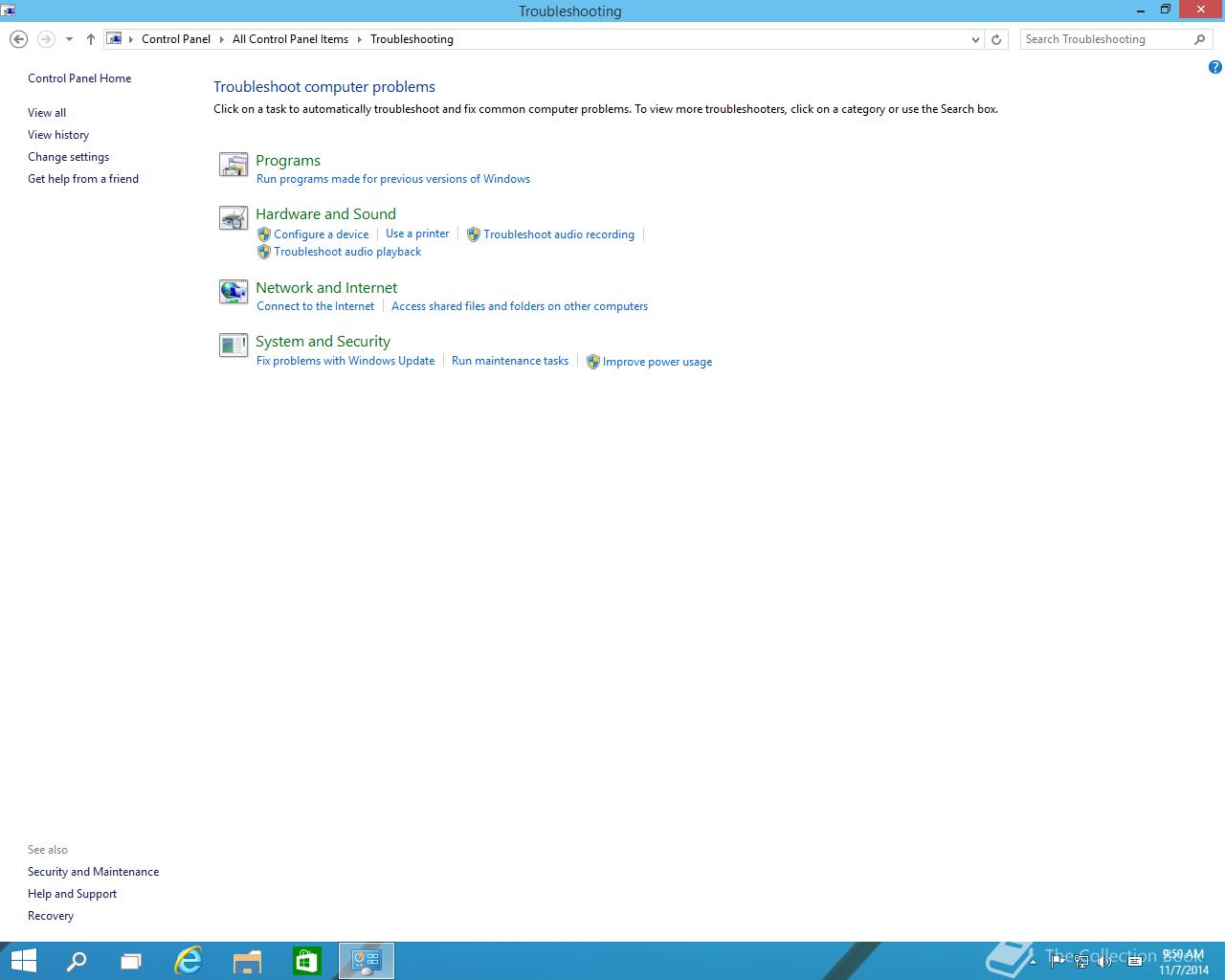This screenshot has height=980, width=1225.
Task: Open File Explorer from taskbar
Action: click(x=247, y=961)
